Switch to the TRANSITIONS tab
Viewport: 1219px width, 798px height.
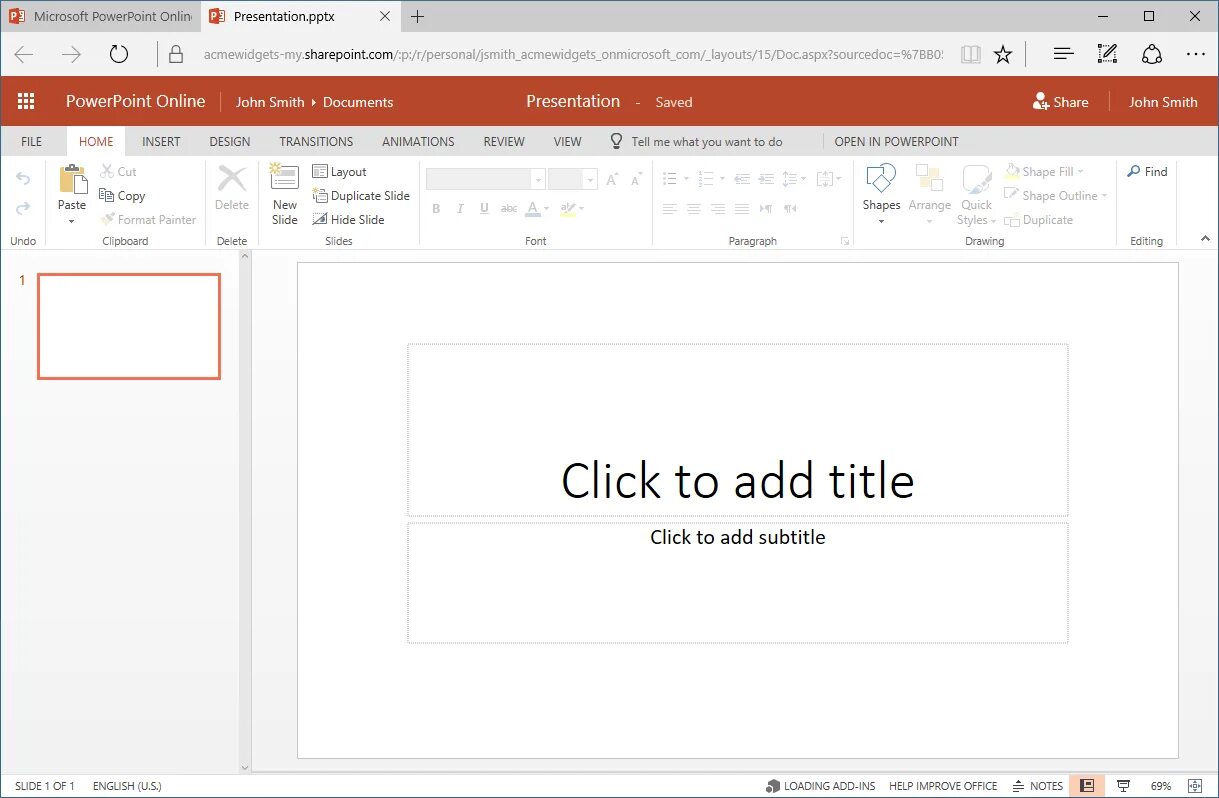point(316,141)
